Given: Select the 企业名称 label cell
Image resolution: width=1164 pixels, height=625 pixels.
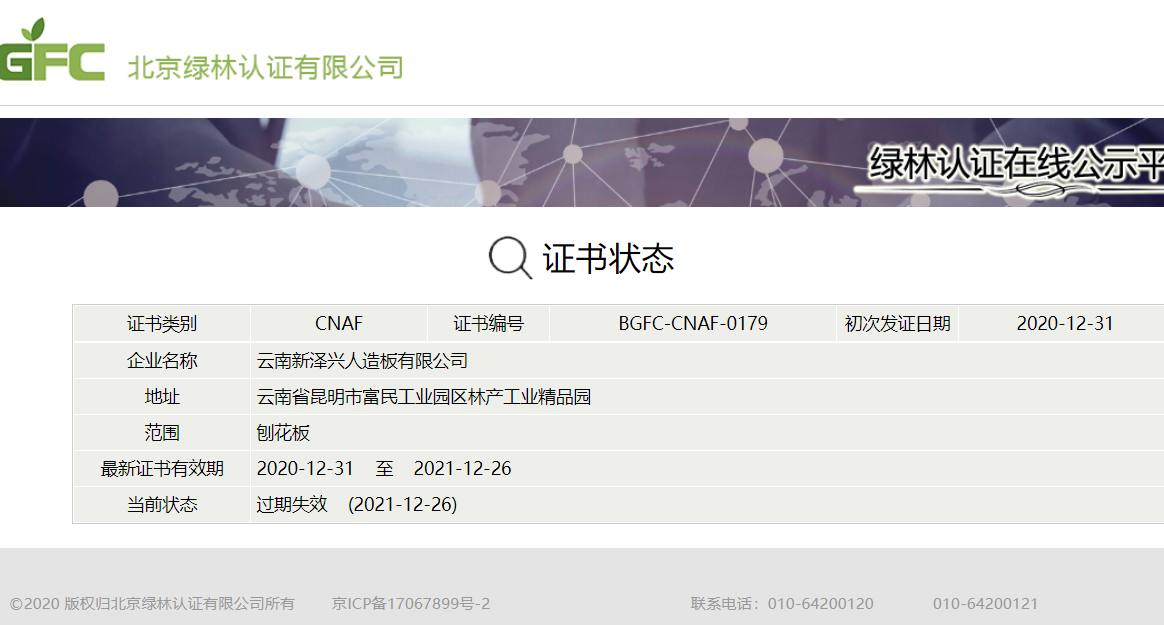Looking at the screenshot, I should pyautogui.click(x=162, y=361).
